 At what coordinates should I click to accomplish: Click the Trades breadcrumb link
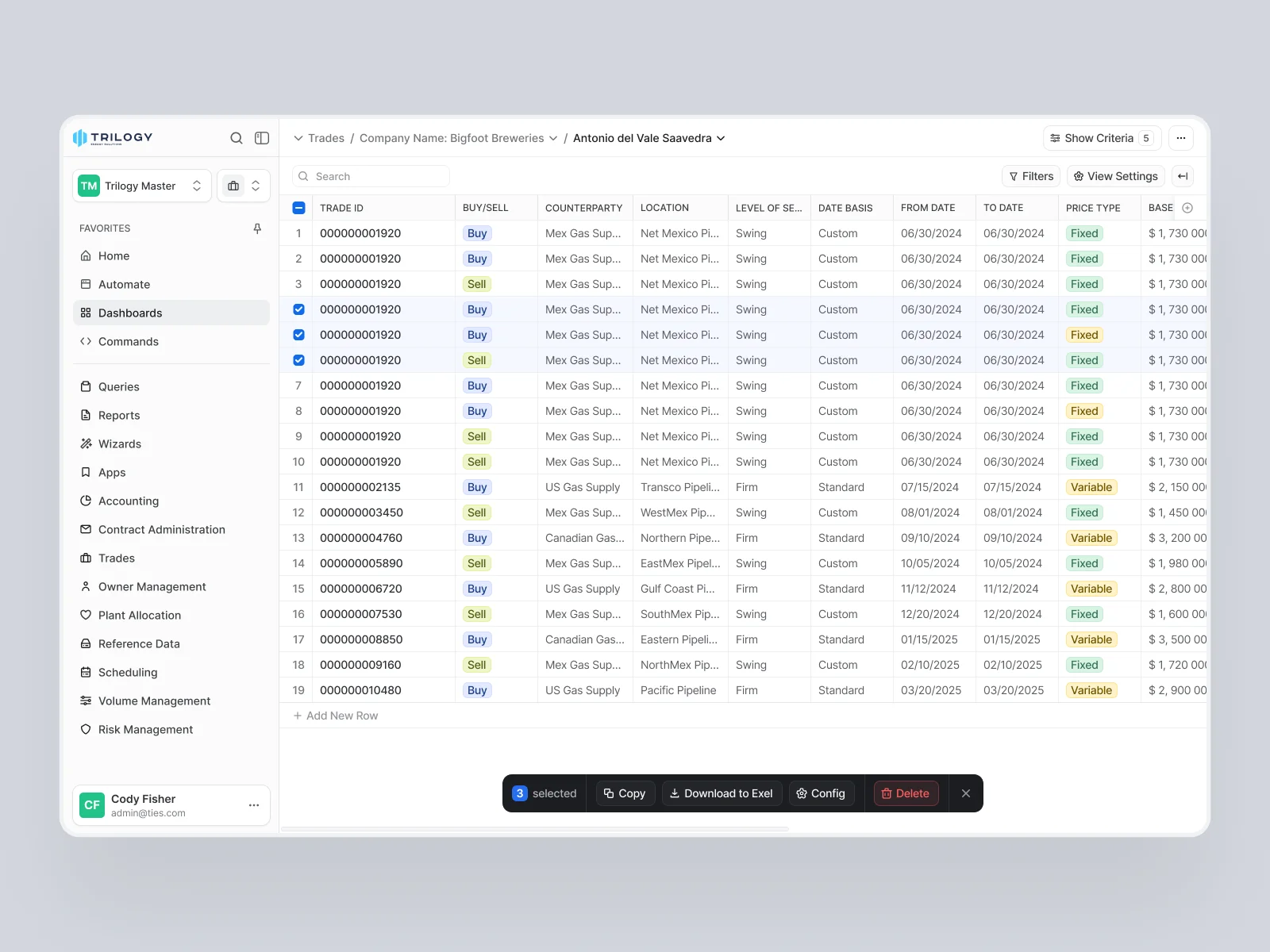tap(326, 138)
